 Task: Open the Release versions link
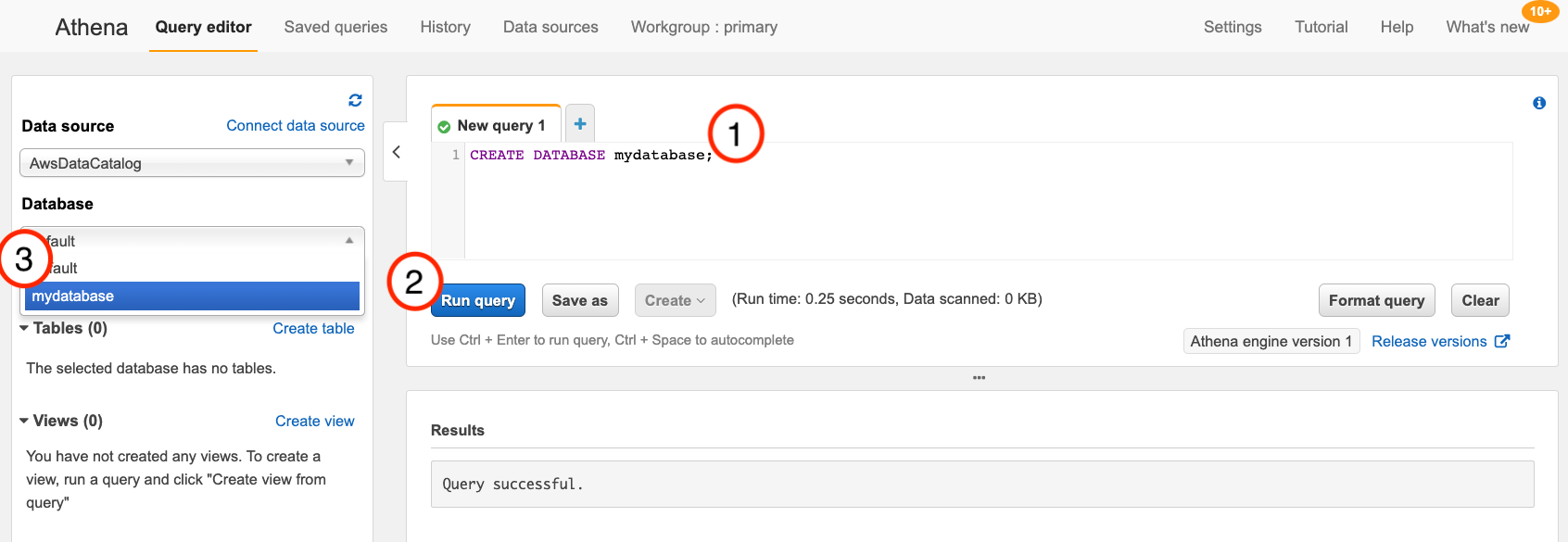[x=1429, y=341]
